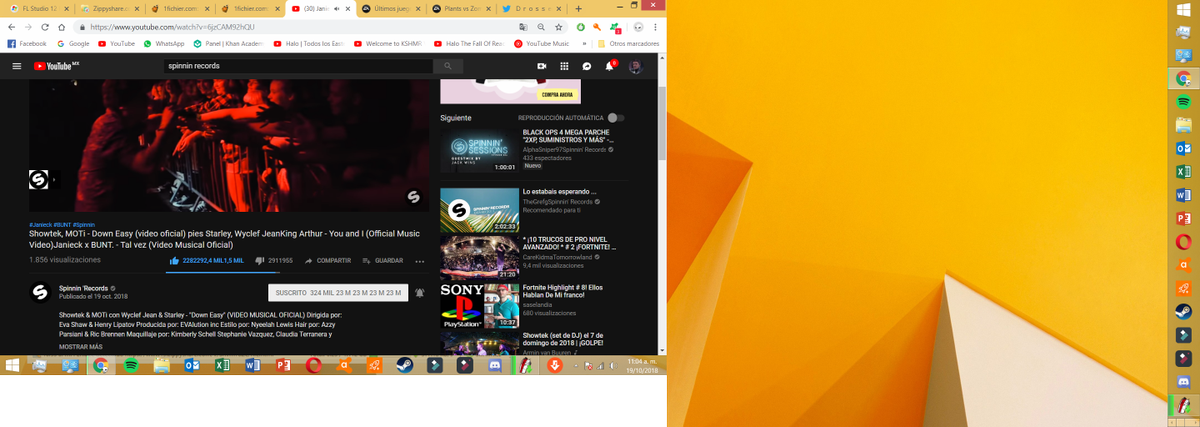Screen dimensions: 1200x427
Task: Open the YouTube account avatar menu
Action: [635, 66]
